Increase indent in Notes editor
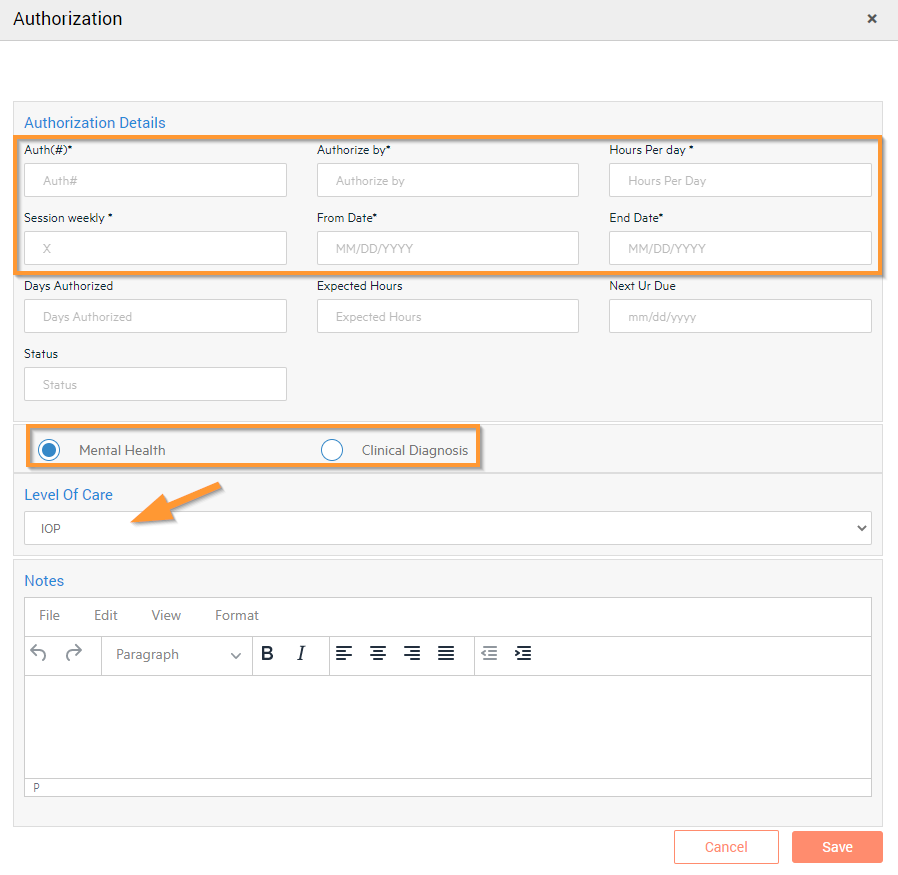898x875 pixels. 523,654
